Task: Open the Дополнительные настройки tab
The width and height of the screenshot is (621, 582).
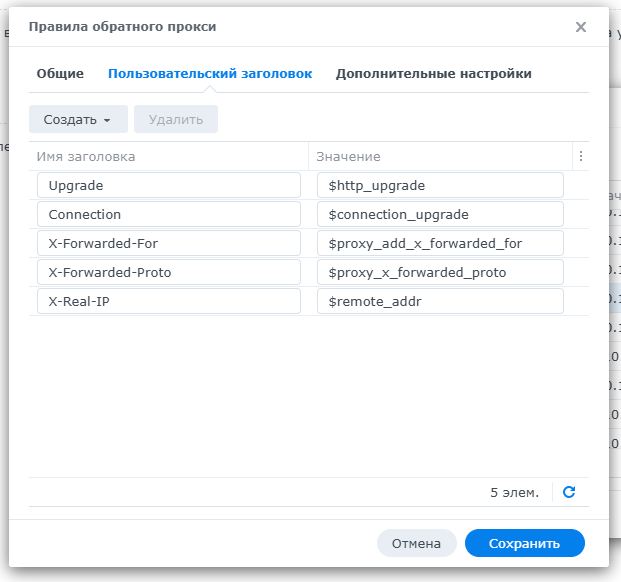Action: 433,74
